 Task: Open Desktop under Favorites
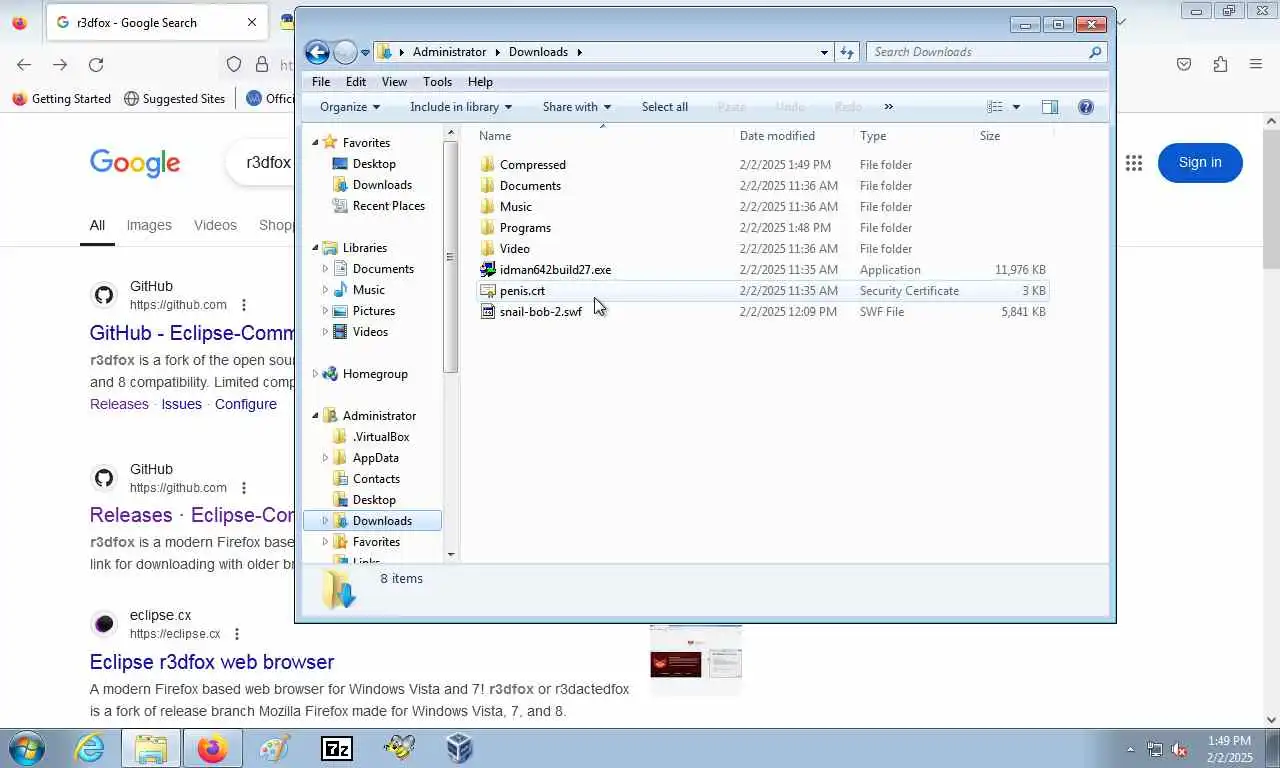coord(374,164)
